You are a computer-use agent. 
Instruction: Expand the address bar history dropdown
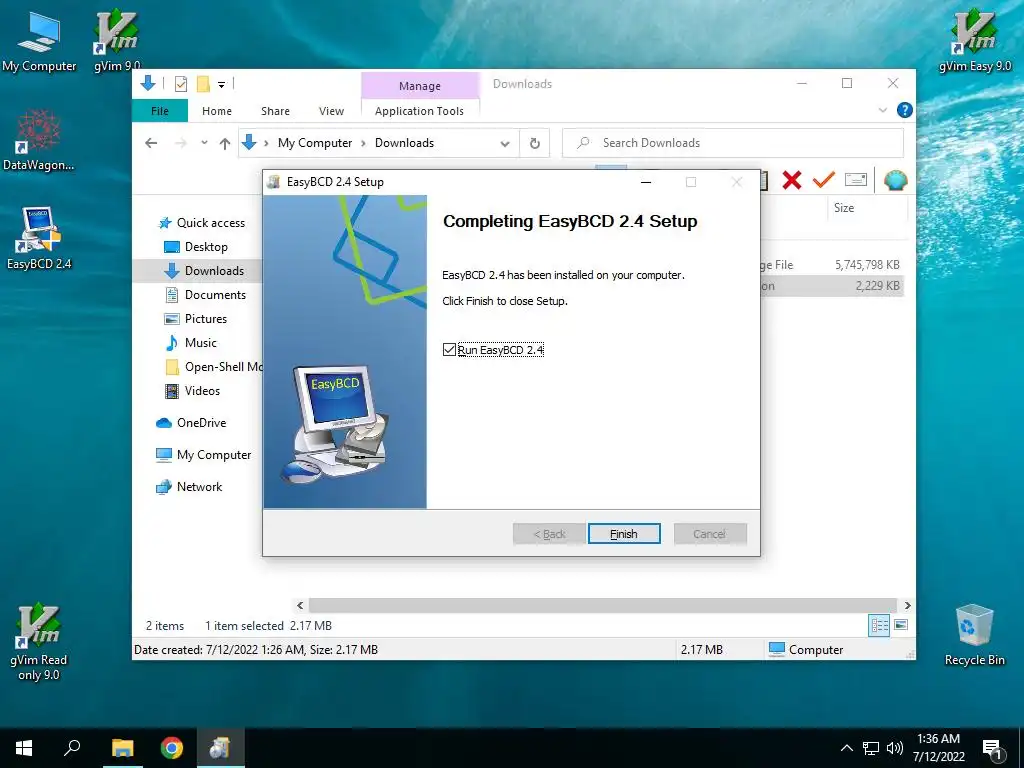tap(505, 143)
